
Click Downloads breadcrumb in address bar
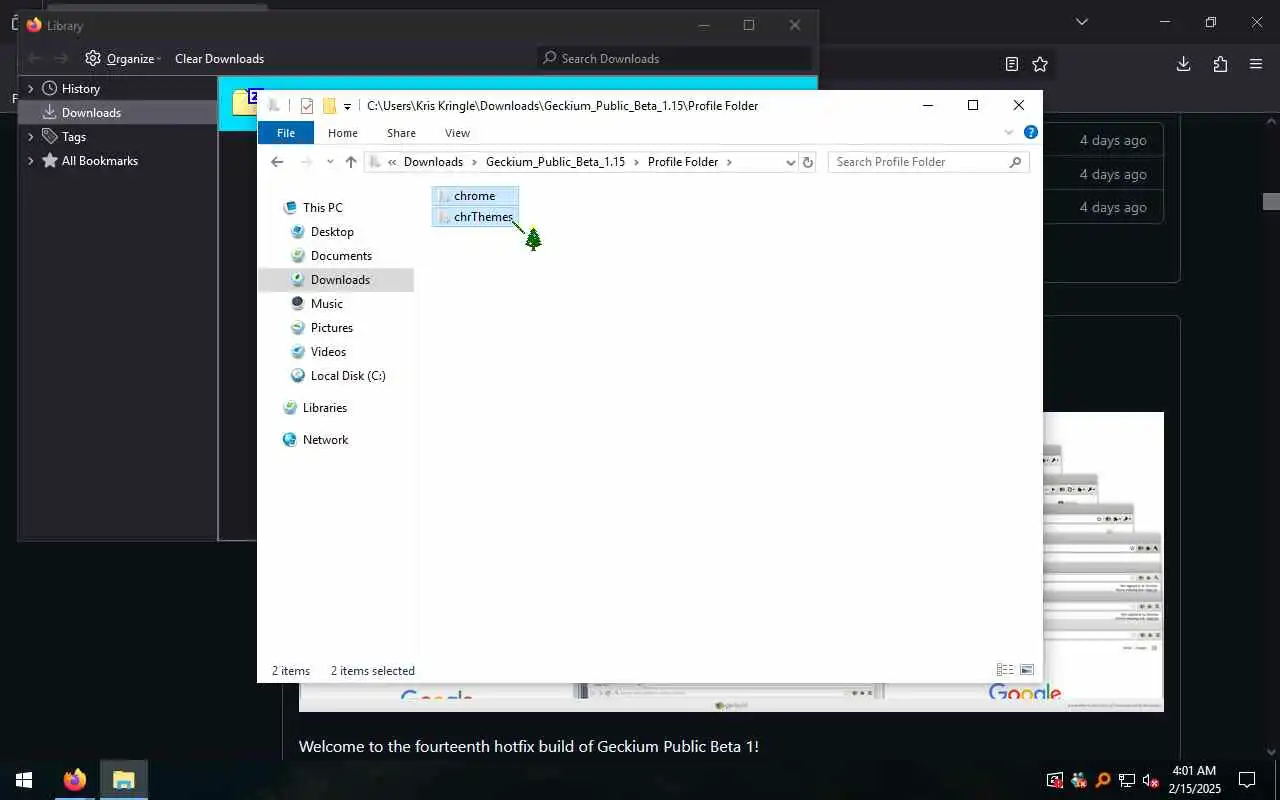coord(433,162)
